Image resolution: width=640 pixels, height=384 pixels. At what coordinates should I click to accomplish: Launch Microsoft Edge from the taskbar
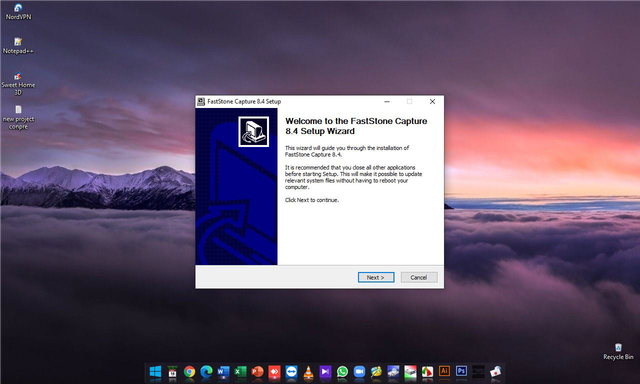pyautogui.click(x=206, y=372)
